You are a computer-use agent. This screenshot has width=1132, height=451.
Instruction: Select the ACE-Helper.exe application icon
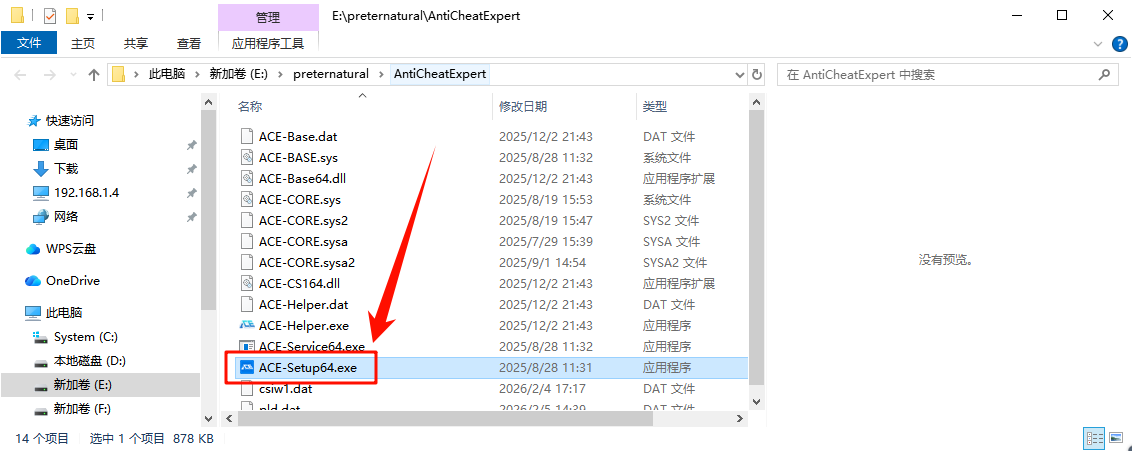pyautogui.click(x=247, y=325)
